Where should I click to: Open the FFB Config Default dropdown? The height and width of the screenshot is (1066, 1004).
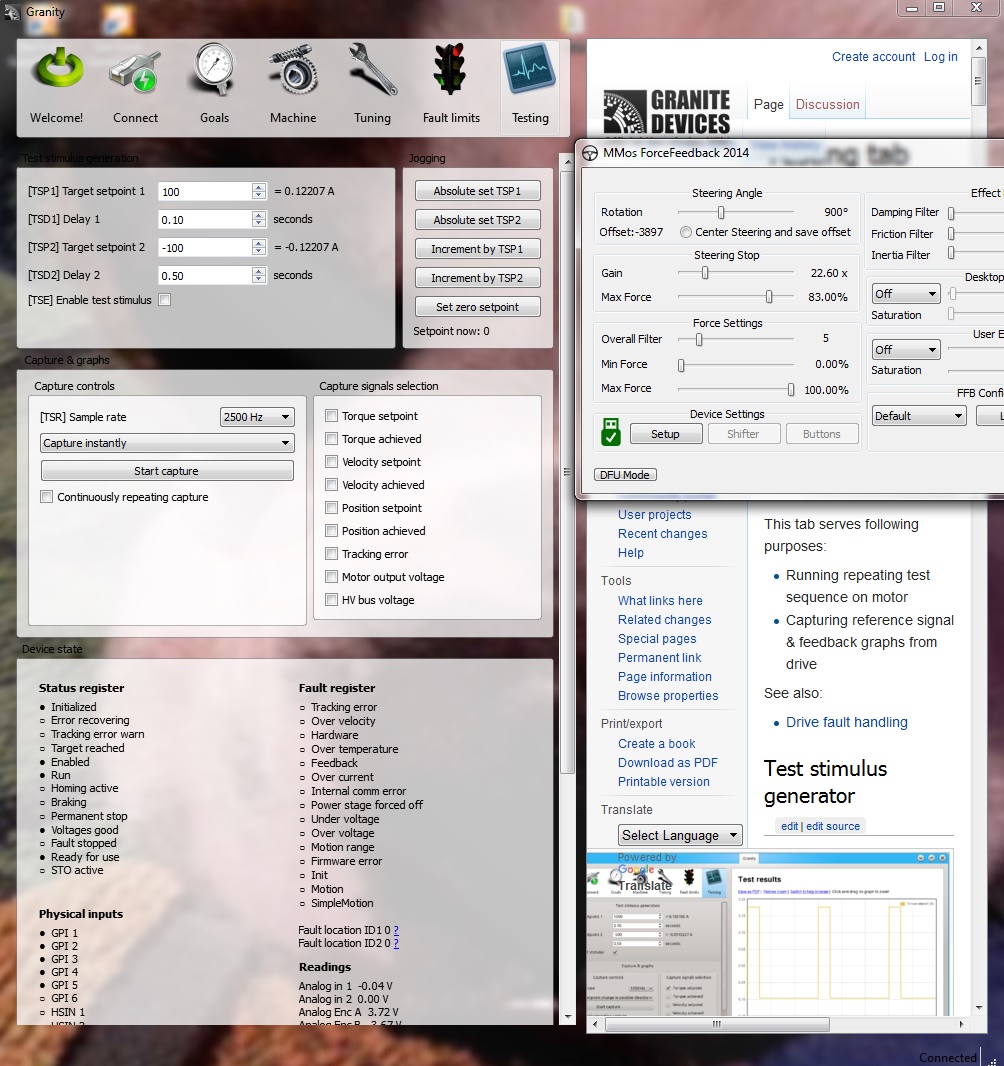coord(919,415)
